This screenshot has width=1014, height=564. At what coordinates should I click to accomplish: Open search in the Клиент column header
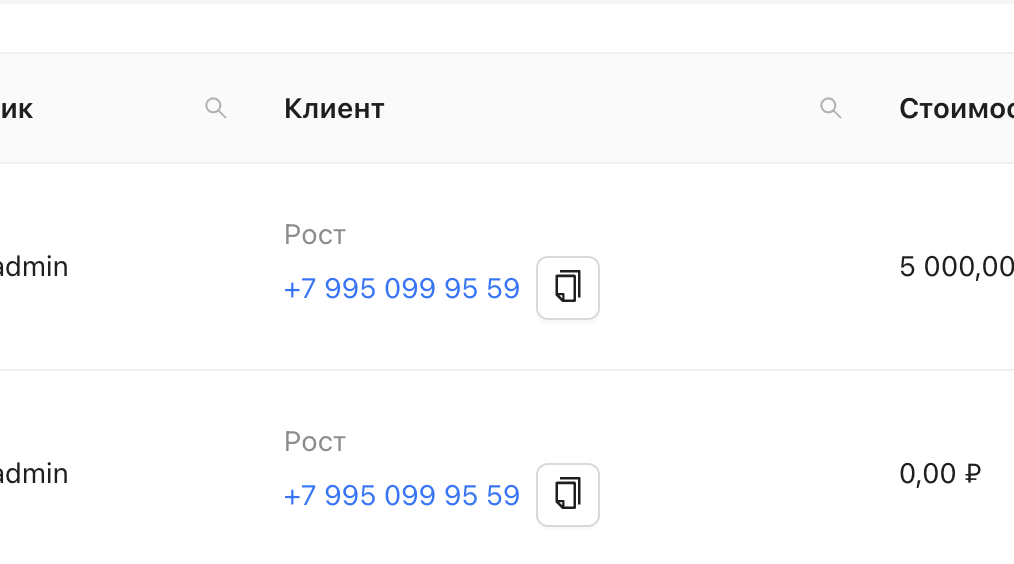tap(830, 108)
